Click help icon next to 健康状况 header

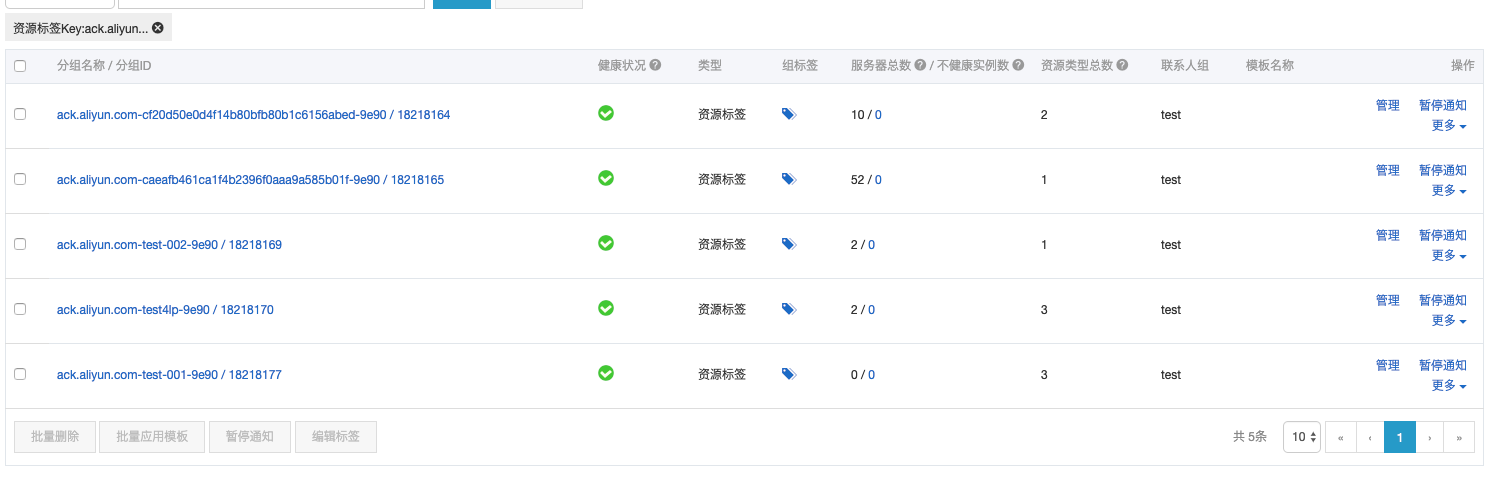click(655, 65)
